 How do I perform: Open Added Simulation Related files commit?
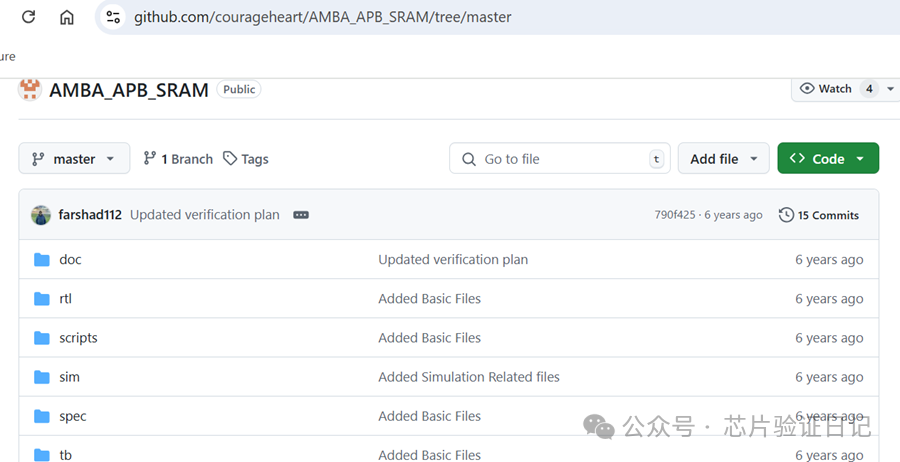(469, 377)
